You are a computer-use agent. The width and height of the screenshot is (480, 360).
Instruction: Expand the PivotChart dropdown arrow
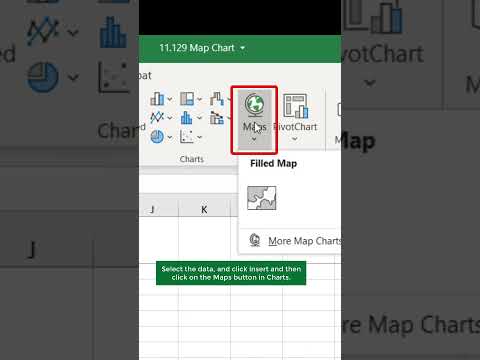click(x=295, y=139)
